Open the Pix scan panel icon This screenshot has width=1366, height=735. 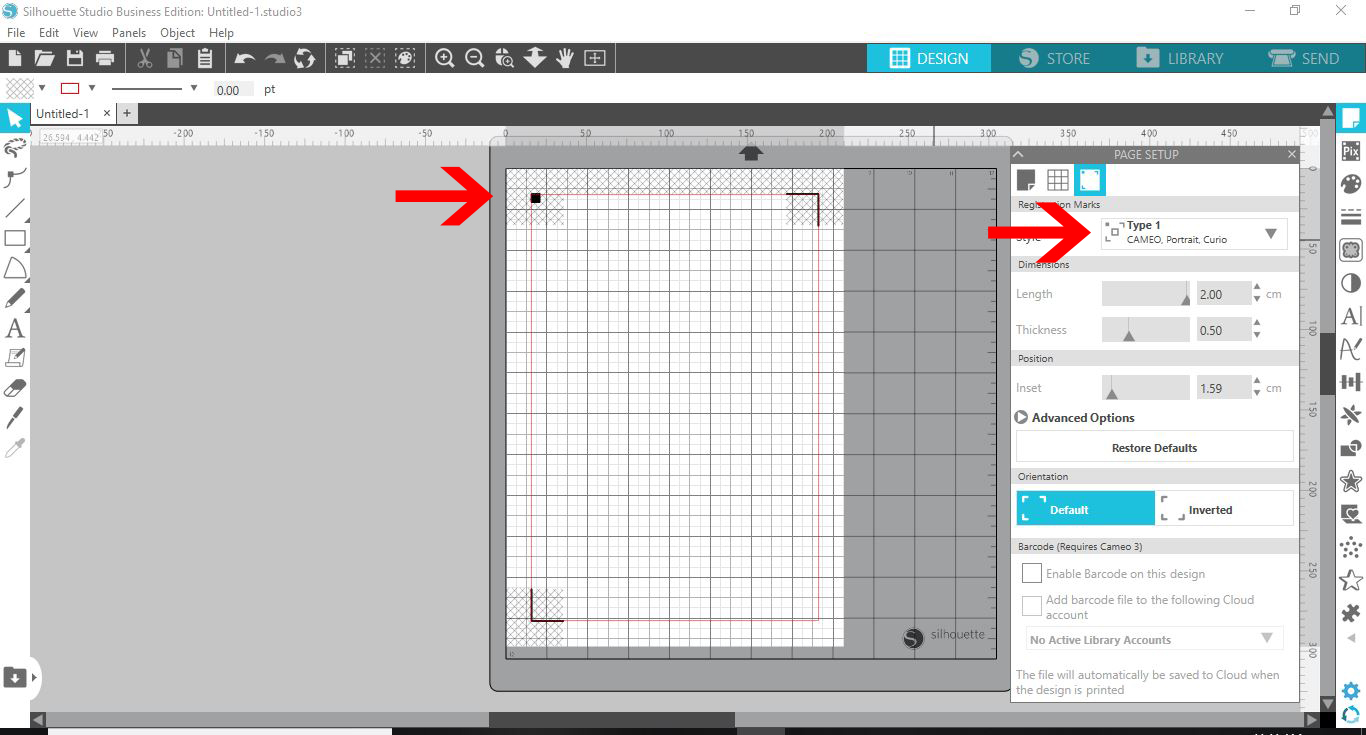click(x=1351, y=151)
